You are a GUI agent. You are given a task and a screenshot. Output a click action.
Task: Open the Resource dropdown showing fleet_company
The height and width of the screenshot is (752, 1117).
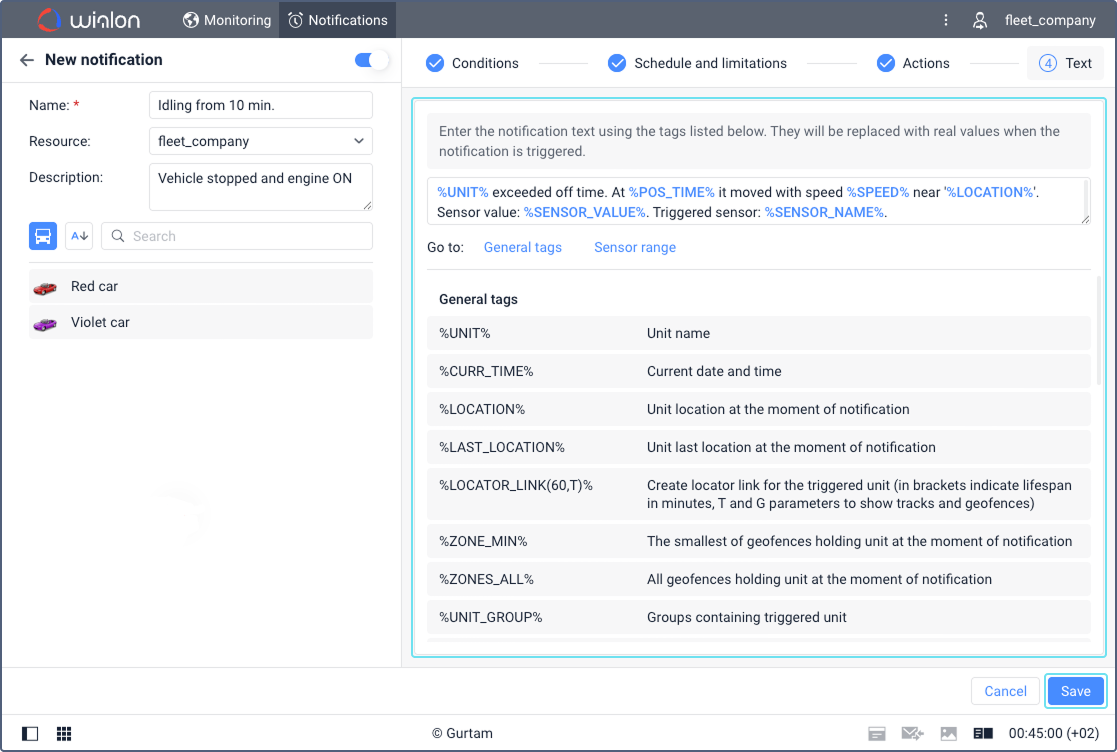point(260,141)
